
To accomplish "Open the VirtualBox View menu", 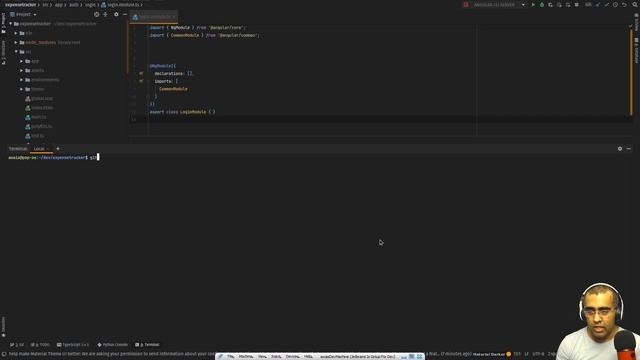I will click(x=262, y=356).
